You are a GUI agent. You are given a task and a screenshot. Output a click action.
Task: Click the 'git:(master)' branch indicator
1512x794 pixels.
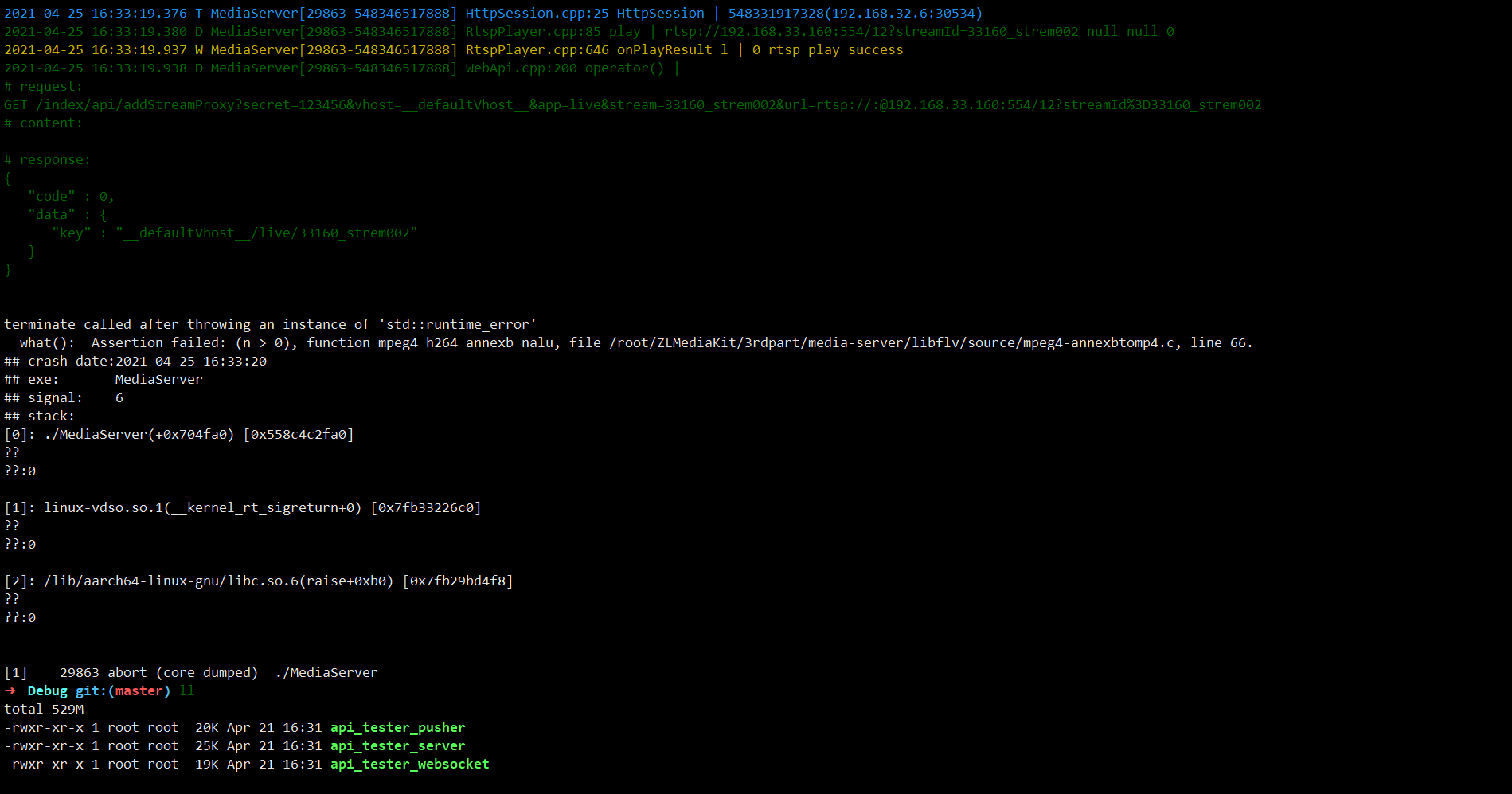click(x=123, y=691)
